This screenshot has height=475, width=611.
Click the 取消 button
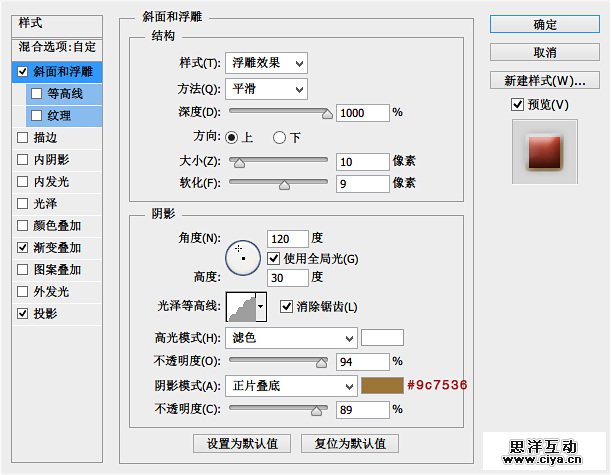pyautogui.click(x=544, y=52)
